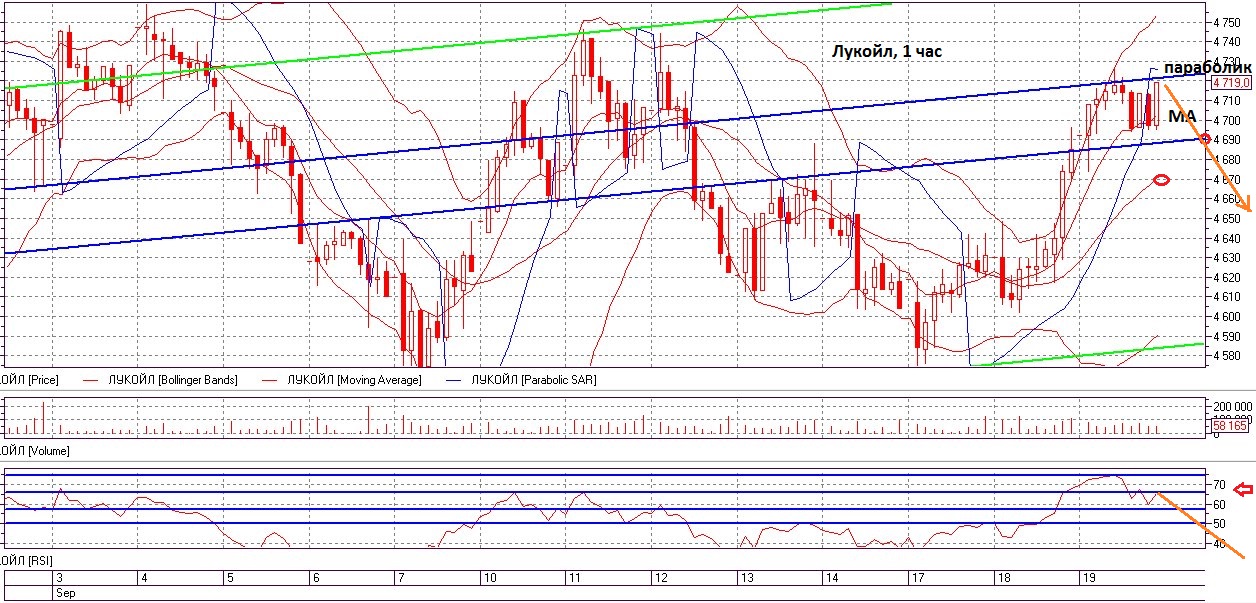Select date 3 on the time axis
The image size is (1256, 603).
point(59,579)
